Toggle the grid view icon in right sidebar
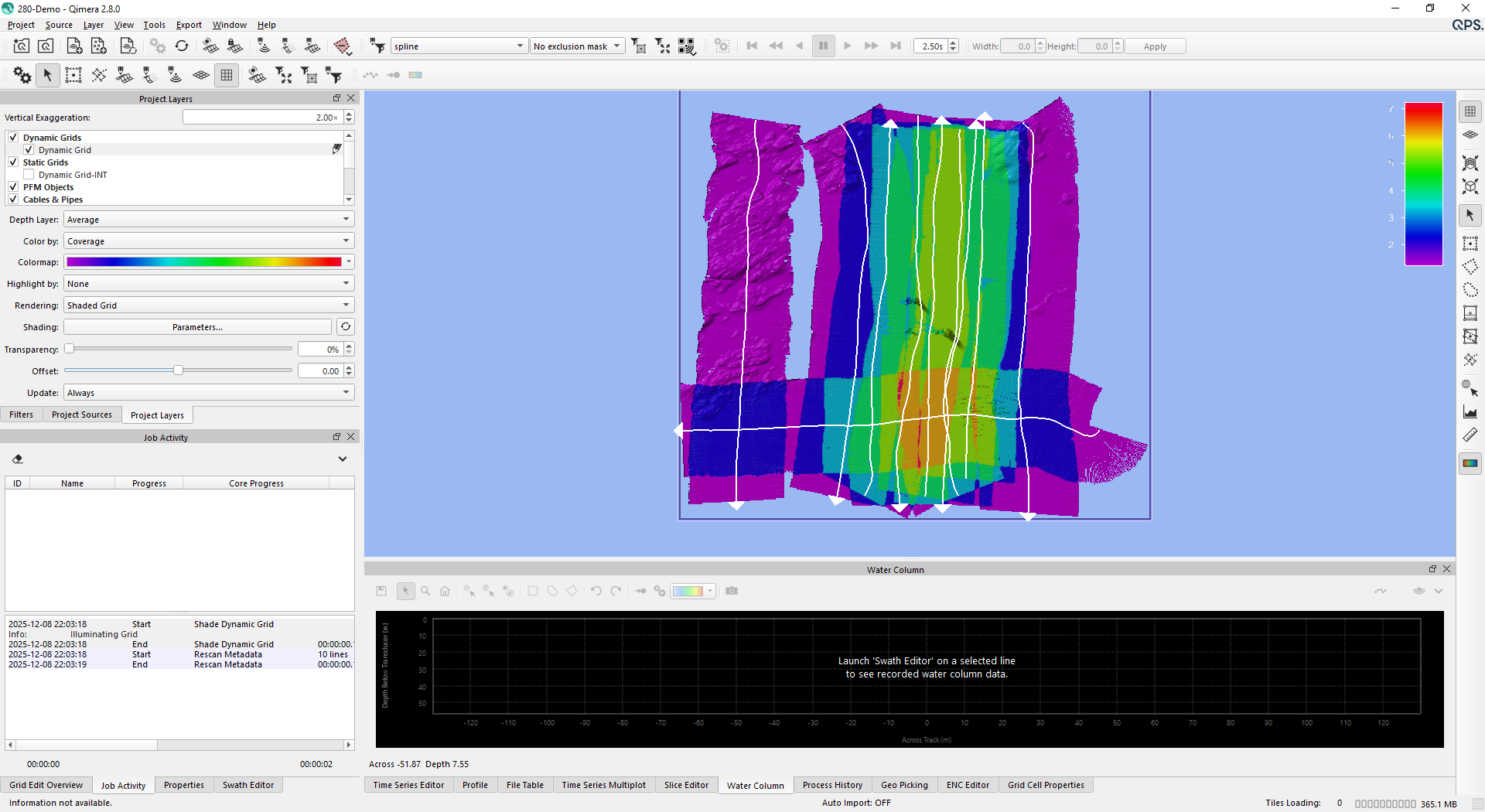Image resolution: width=1485 pixels, height=812 pixels. tap(1470, 112)
